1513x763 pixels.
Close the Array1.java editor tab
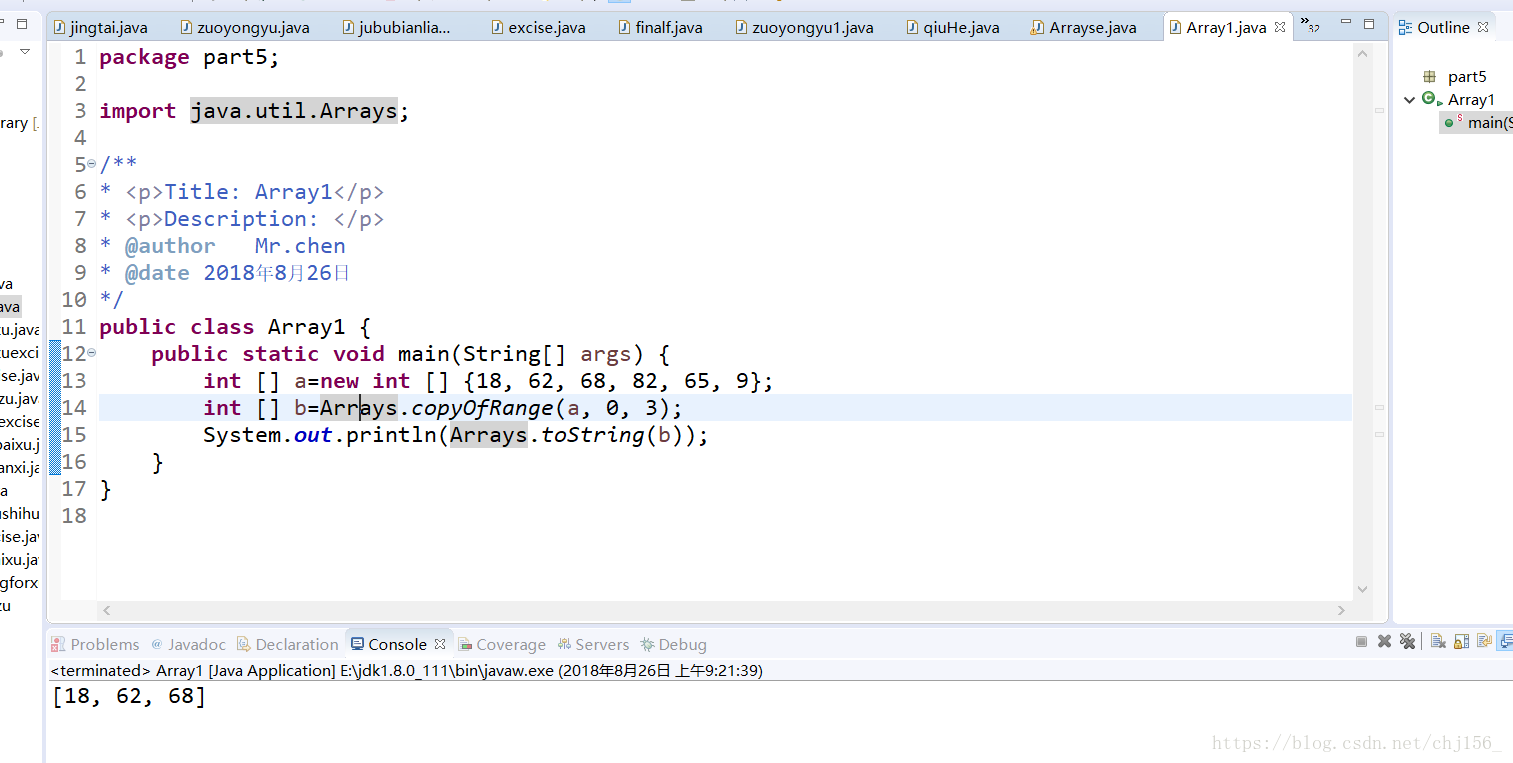pyautogui.click(x=1280, y=27)
